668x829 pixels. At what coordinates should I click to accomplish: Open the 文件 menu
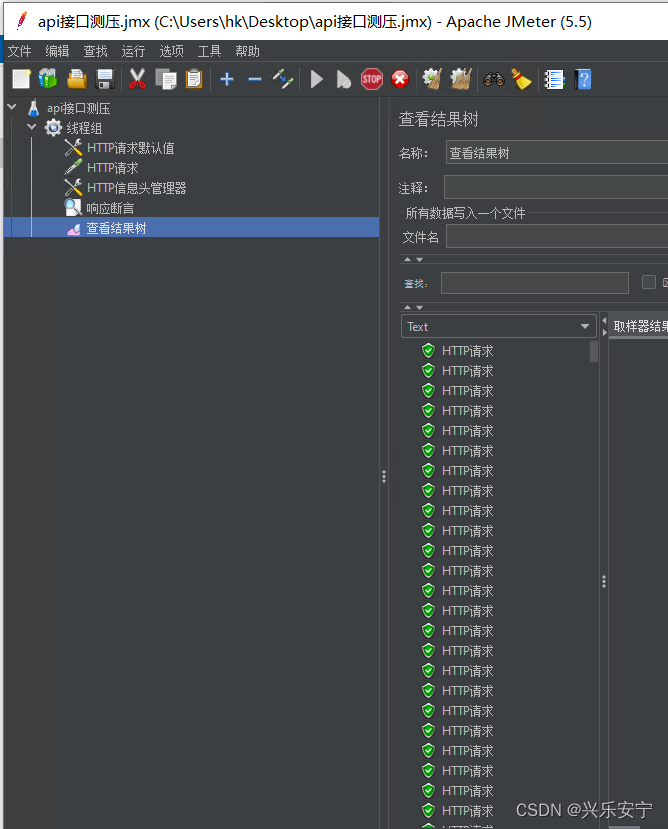[20, 51]
